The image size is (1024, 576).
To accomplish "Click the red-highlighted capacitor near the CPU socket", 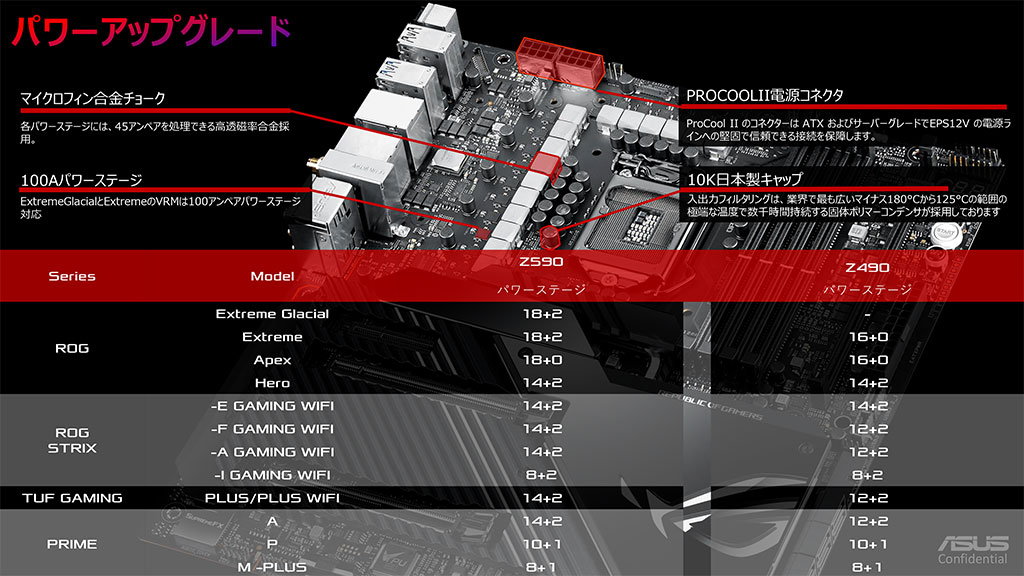I will pos(551,237).
